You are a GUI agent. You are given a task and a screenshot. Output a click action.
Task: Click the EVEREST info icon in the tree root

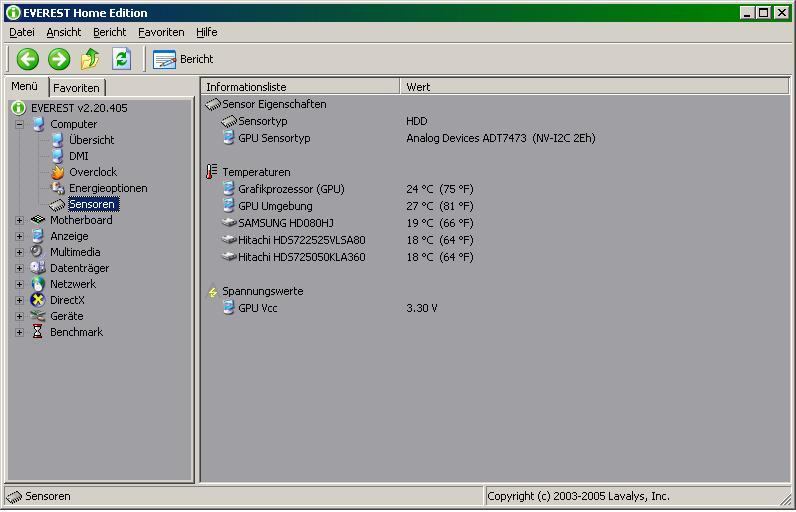pos(18,108)
